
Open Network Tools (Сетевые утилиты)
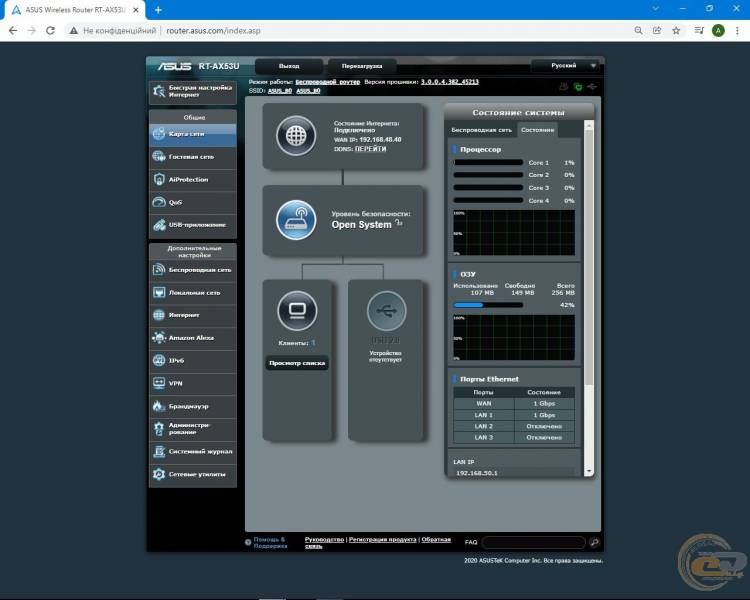(193, 475)
